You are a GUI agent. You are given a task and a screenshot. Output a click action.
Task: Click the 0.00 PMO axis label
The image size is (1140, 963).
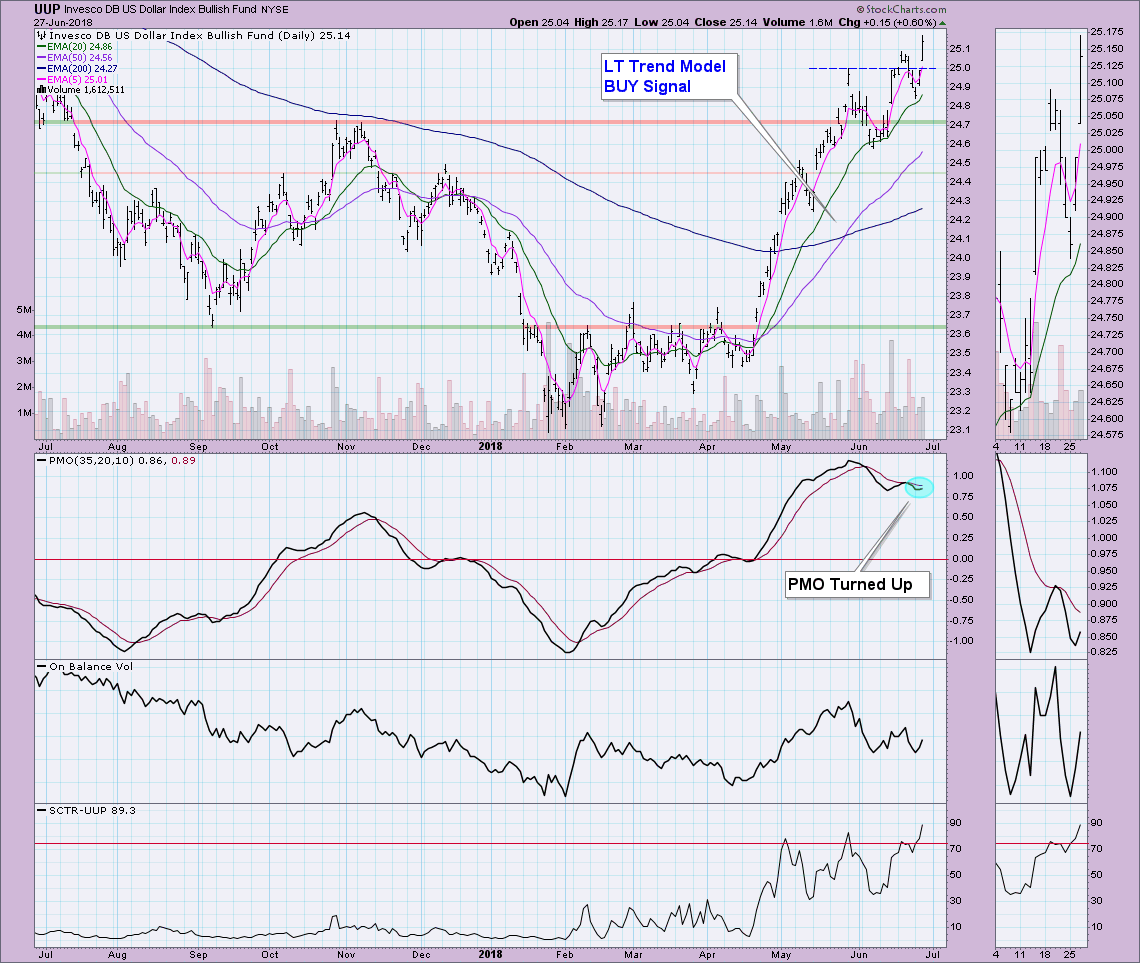963,559
